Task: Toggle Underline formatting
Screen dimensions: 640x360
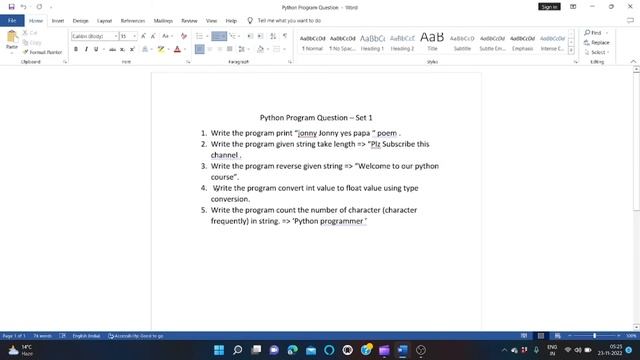Action: tap(96, 49)
